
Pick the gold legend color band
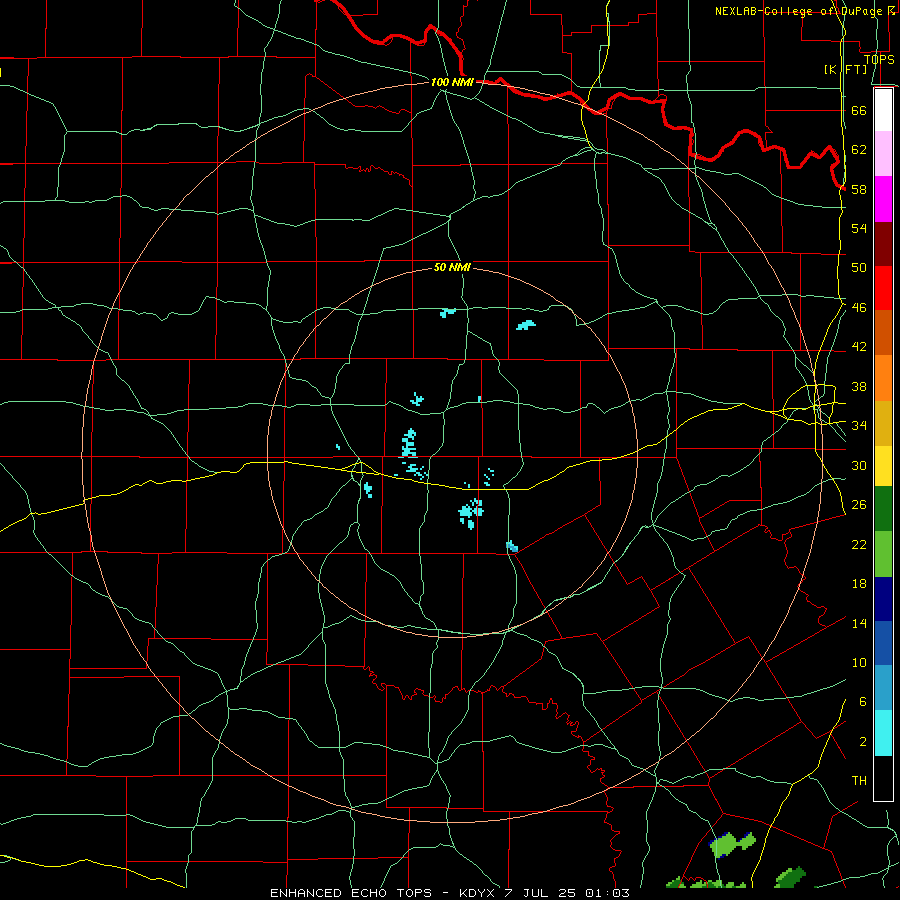(x=883, y=423)
